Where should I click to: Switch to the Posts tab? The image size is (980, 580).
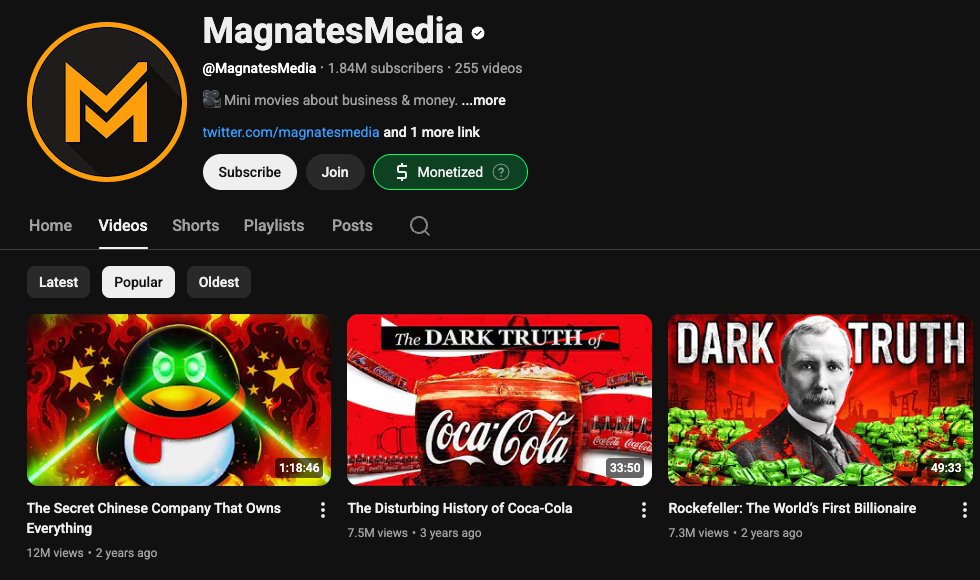(352, 226)
